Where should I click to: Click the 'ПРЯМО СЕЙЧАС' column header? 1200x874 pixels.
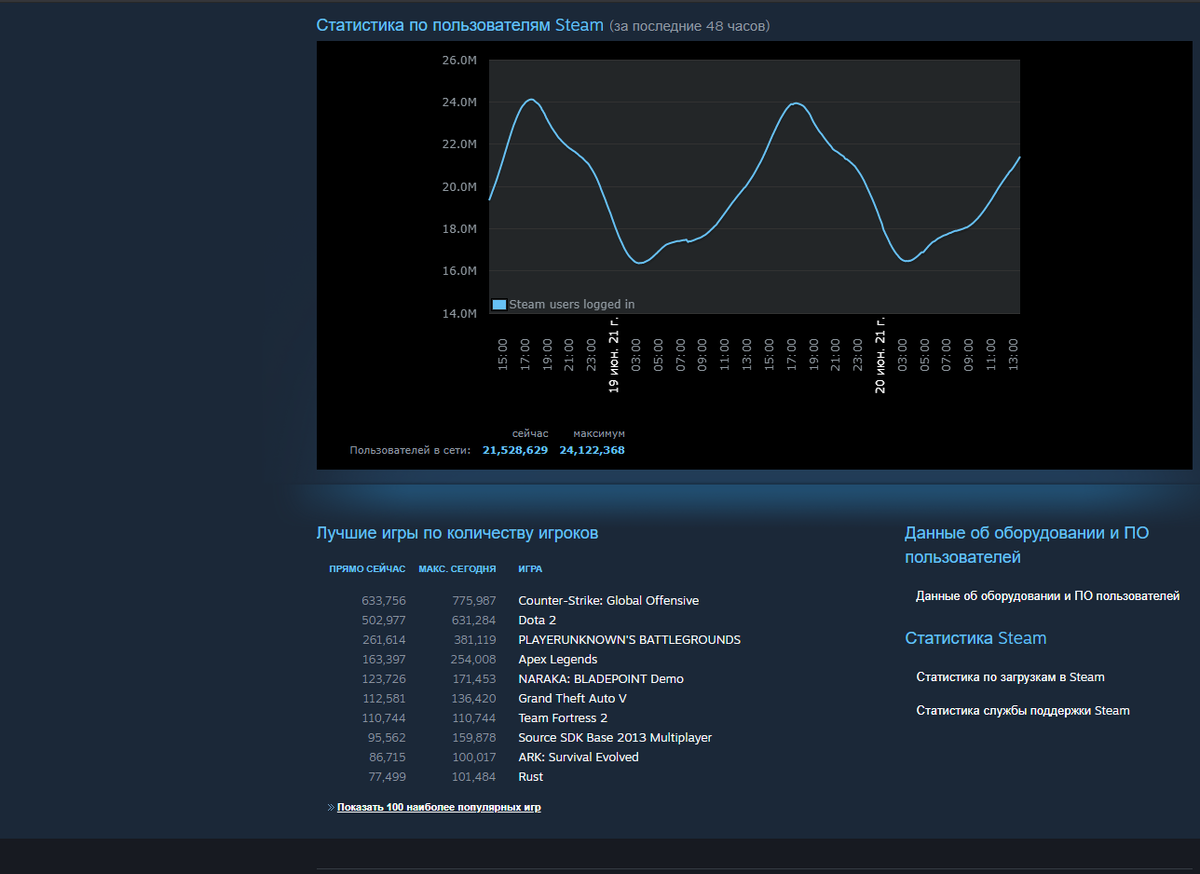click(x=367, y=569)
